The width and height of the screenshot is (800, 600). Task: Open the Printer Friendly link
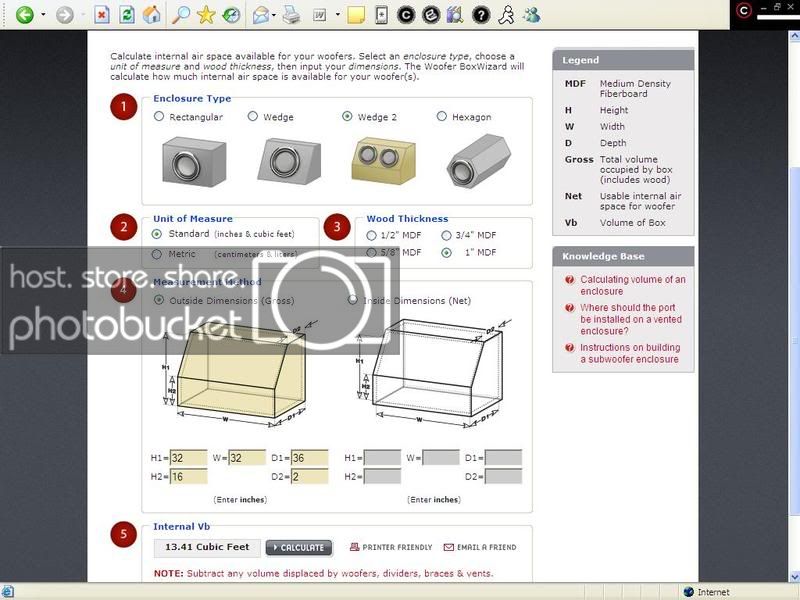click(x=391, y=547)
